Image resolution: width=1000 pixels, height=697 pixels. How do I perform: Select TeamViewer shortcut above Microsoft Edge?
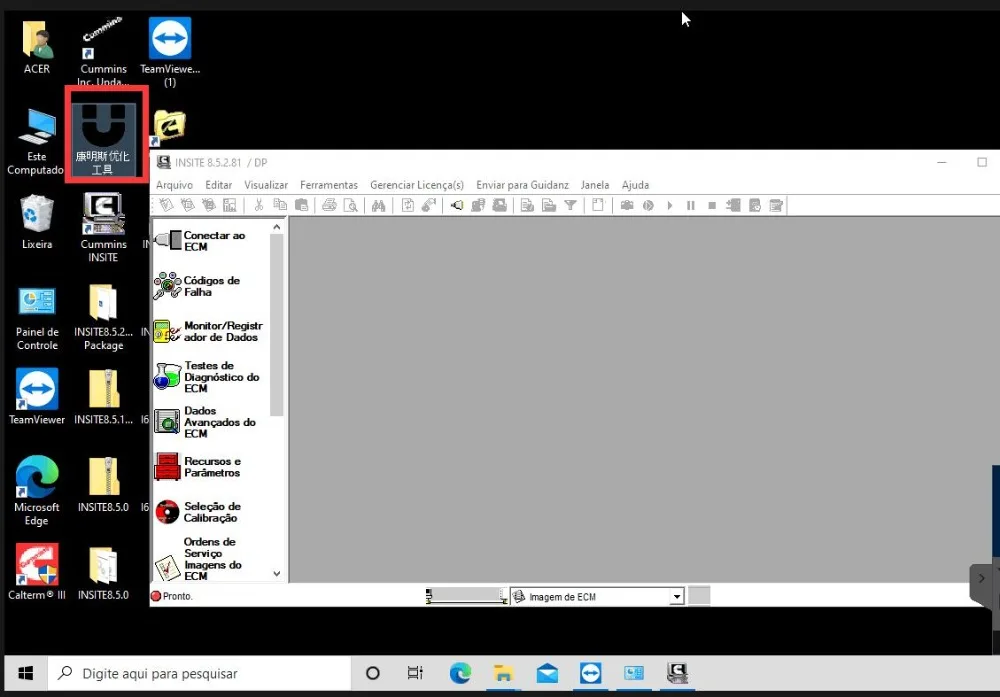tap(37, 396)
